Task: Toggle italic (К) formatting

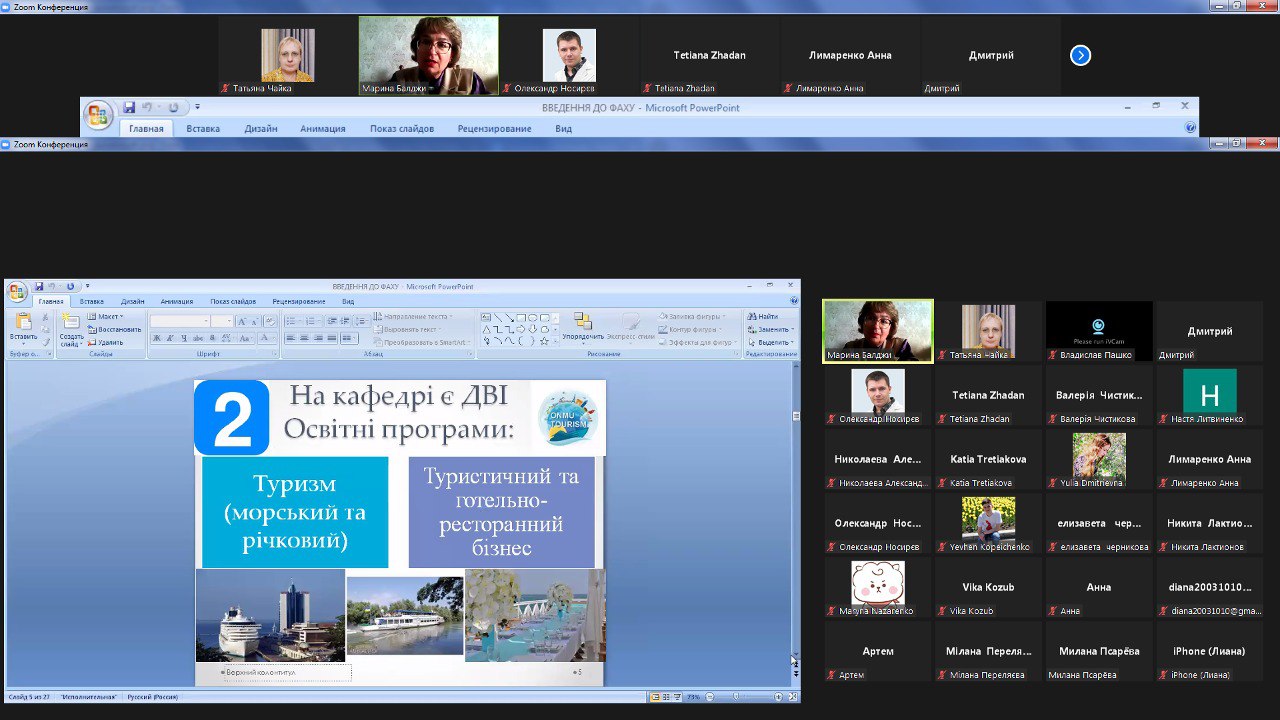Action: [170, 339]
